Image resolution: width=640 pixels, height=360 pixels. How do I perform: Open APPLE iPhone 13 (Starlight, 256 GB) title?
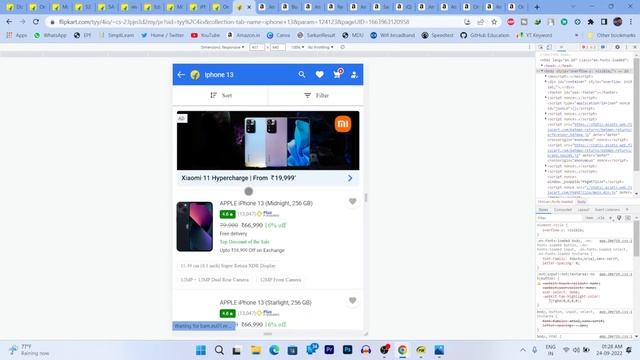(266, 302)
